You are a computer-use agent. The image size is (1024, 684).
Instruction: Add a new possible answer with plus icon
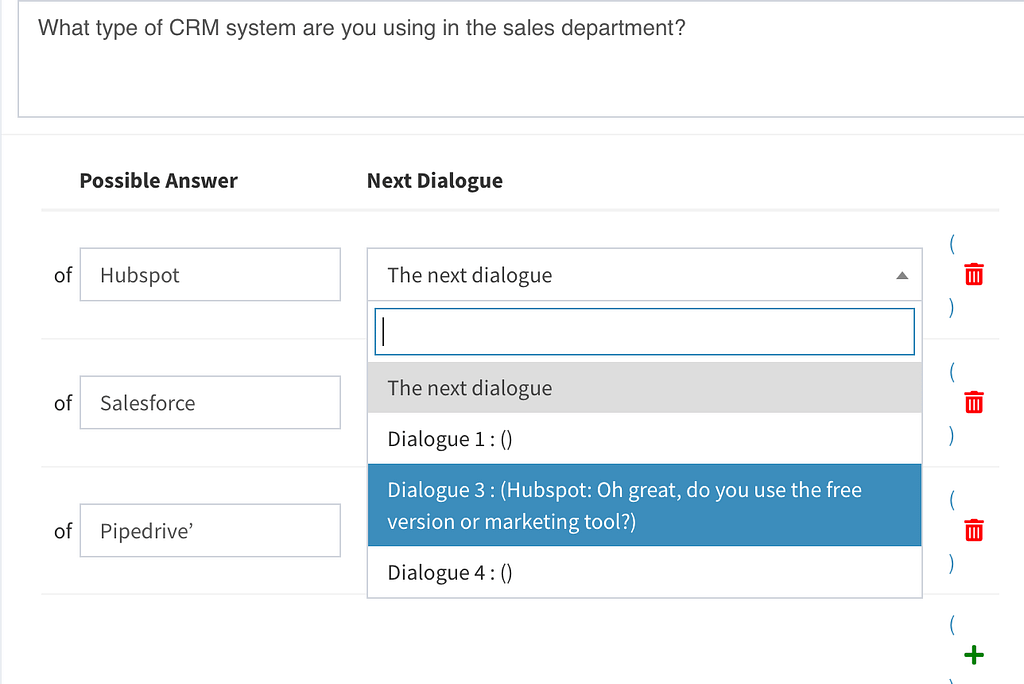(974, 655)
